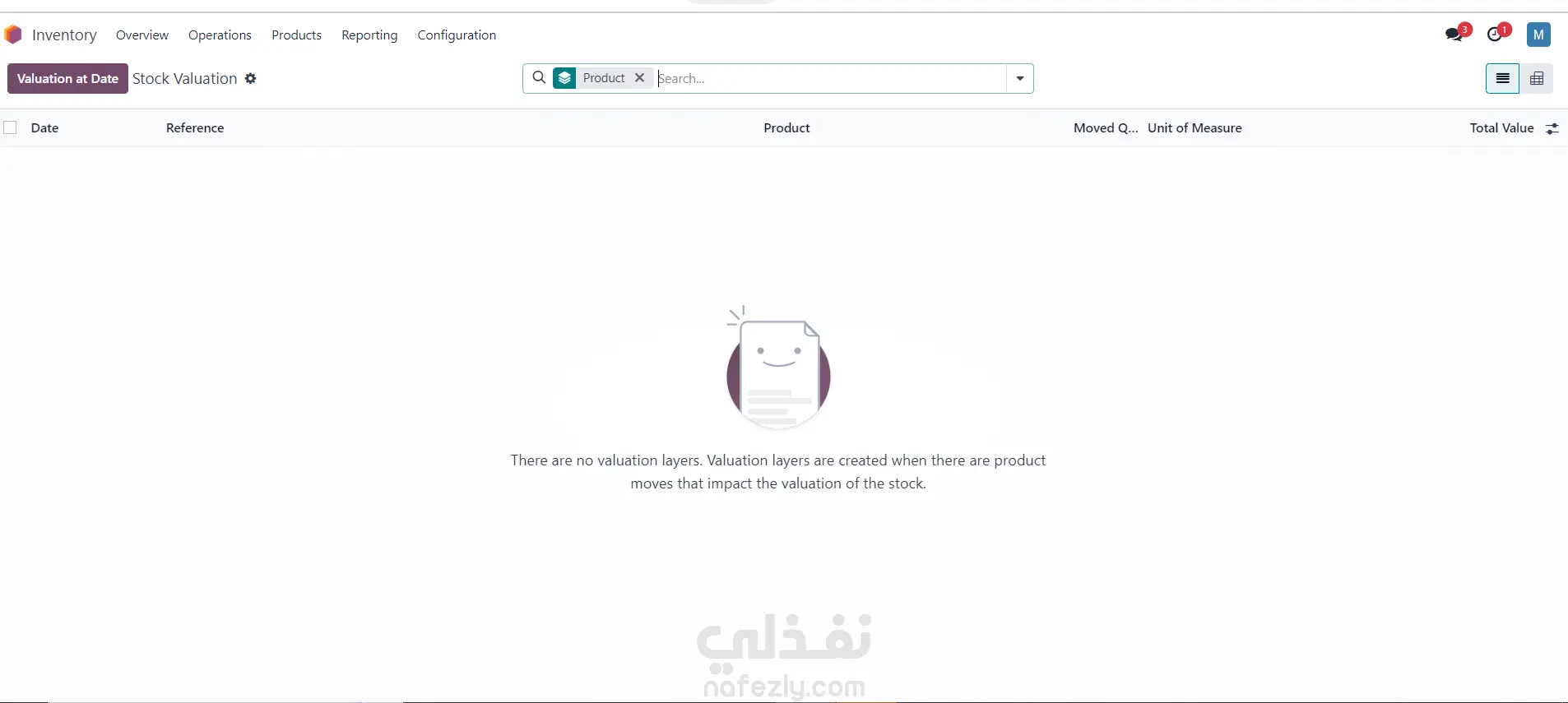Switch to list view icon
1568x703 pixels.
pyautogui.click(x=1502, y=79)
